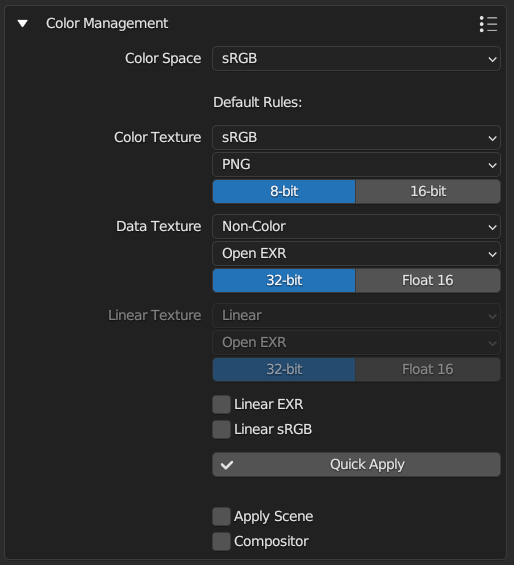The width and height of the screenshot is (514, 565).
Task: Open the panel presets list icon
Action: pyautogui.click(x=488, y=24)
